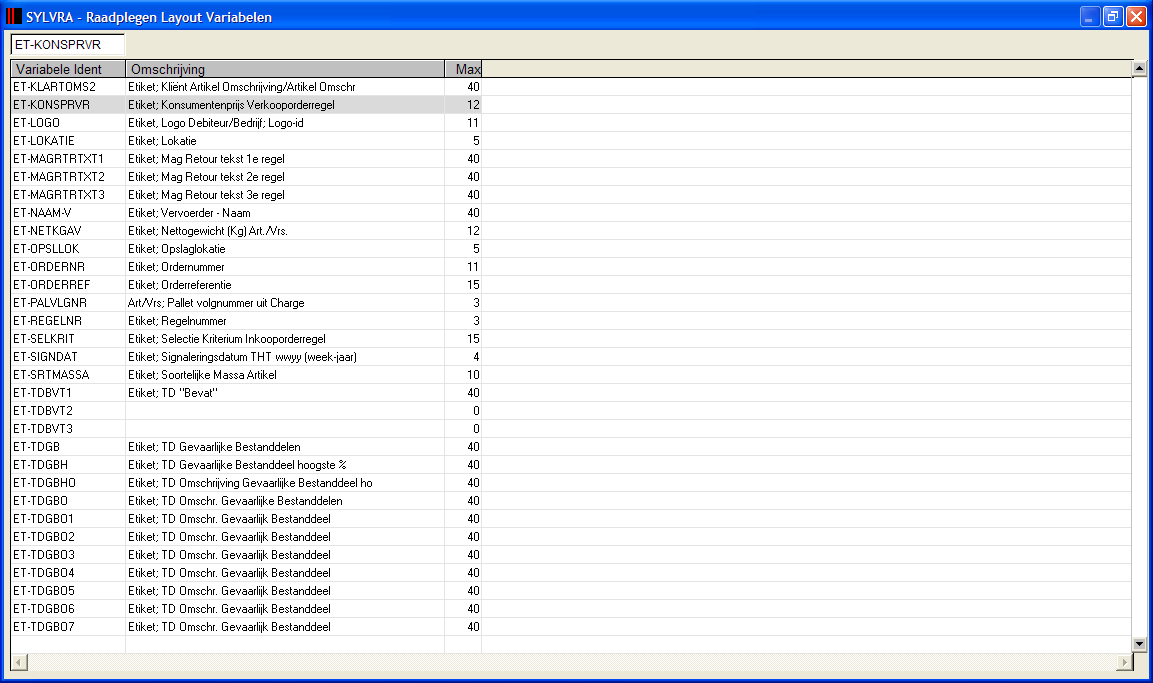The image size is (1153, 683).
Task: Select the ET-TDBVT3 variable
Action: (x=43, y=429)
